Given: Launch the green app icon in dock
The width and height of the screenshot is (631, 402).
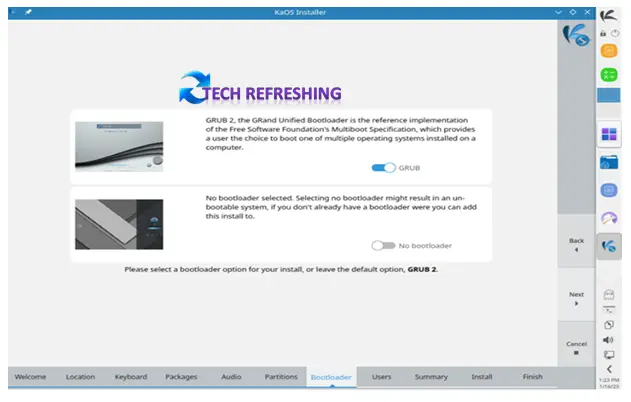Looking at the screenshot, I should click(x=609, y=74).
